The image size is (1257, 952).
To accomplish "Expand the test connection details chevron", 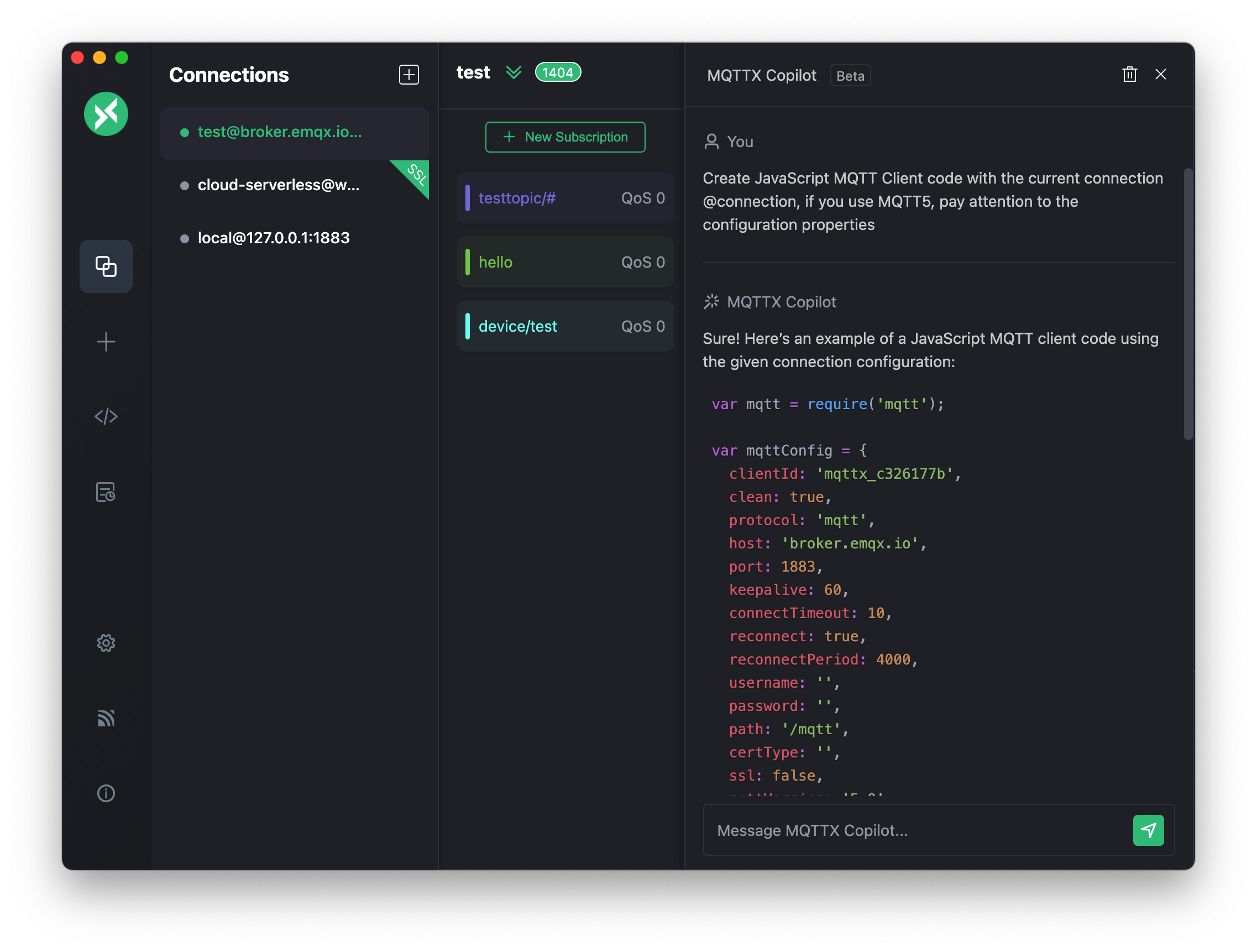I will (514, 73).
